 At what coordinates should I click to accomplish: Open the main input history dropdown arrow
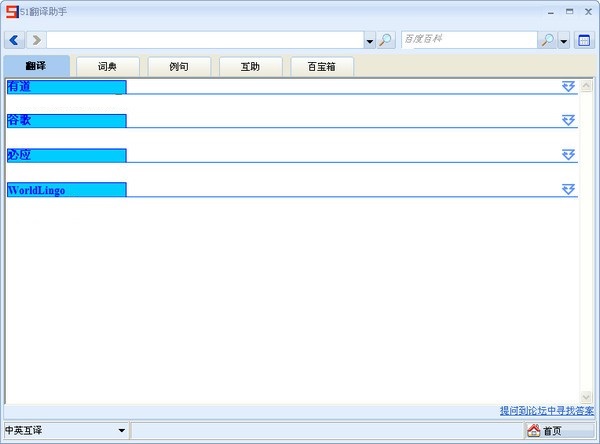click(x=370, y=41)
